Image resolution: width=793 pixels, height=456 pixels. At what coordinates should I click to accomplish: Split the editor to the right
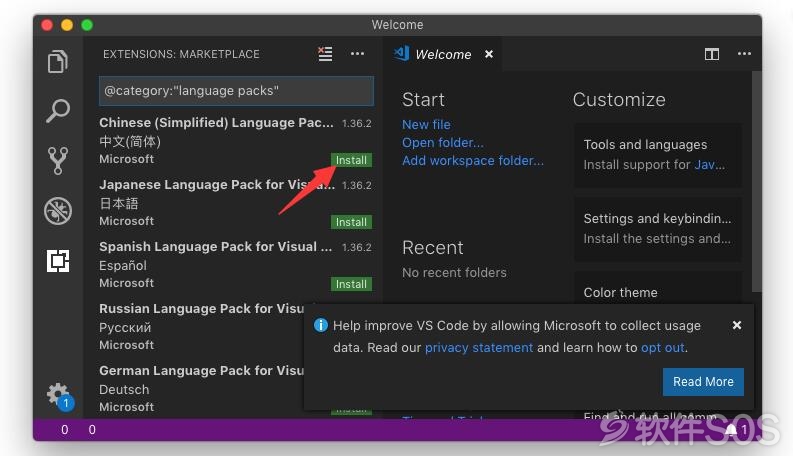(712, 54)
